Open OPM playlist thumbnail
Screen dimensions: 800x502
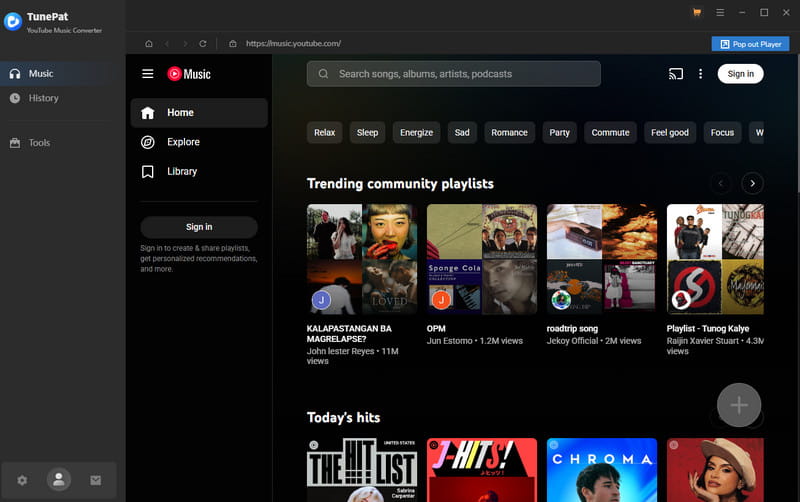point(482,259)
